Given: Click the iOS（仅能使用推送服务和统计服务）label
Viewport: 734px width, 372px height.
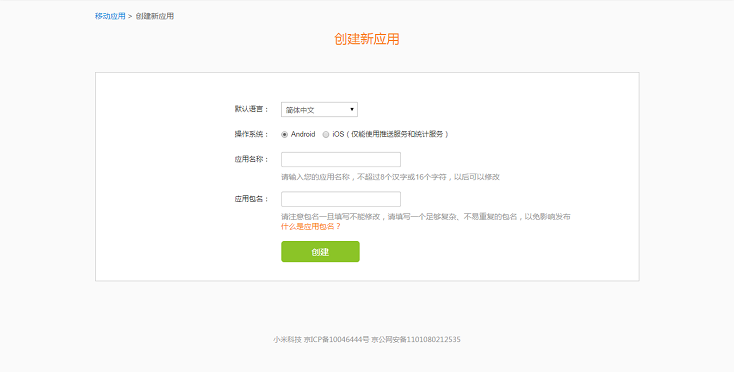Looking at the screenshot, I should [391, 134].
